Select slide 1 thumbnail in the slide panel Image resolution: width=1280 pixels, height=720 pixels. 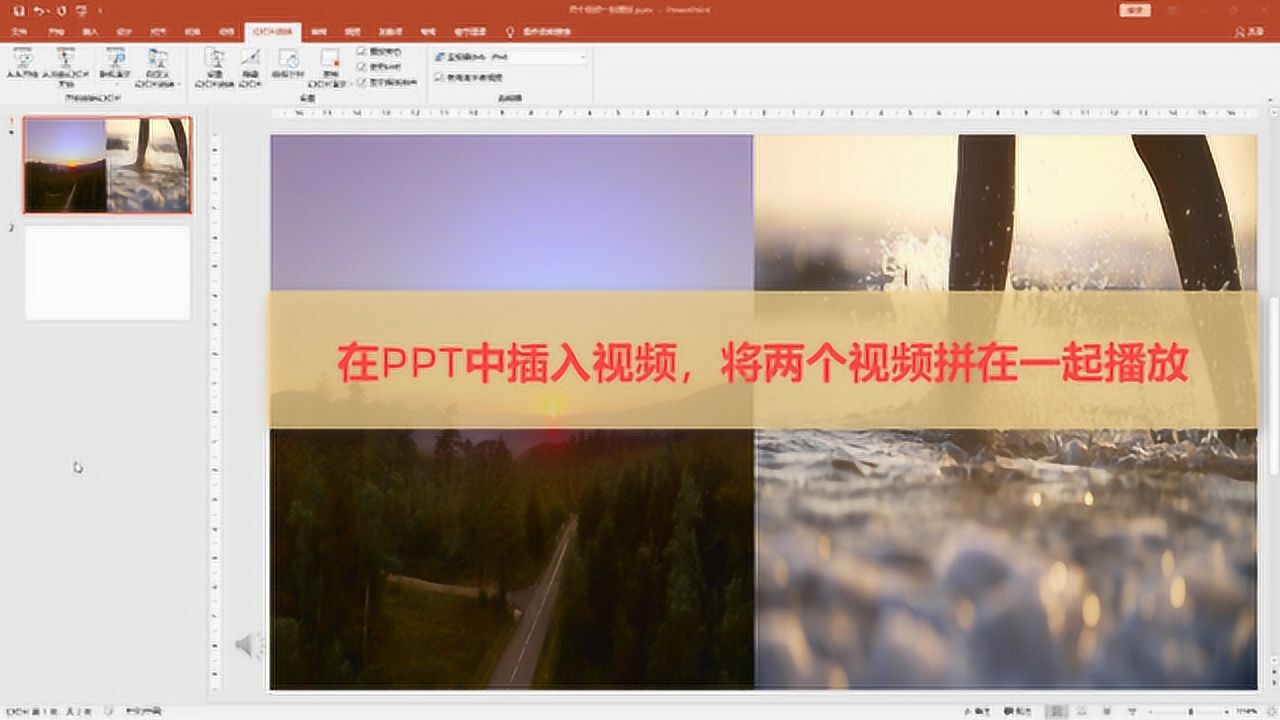(x=107, y=165)
